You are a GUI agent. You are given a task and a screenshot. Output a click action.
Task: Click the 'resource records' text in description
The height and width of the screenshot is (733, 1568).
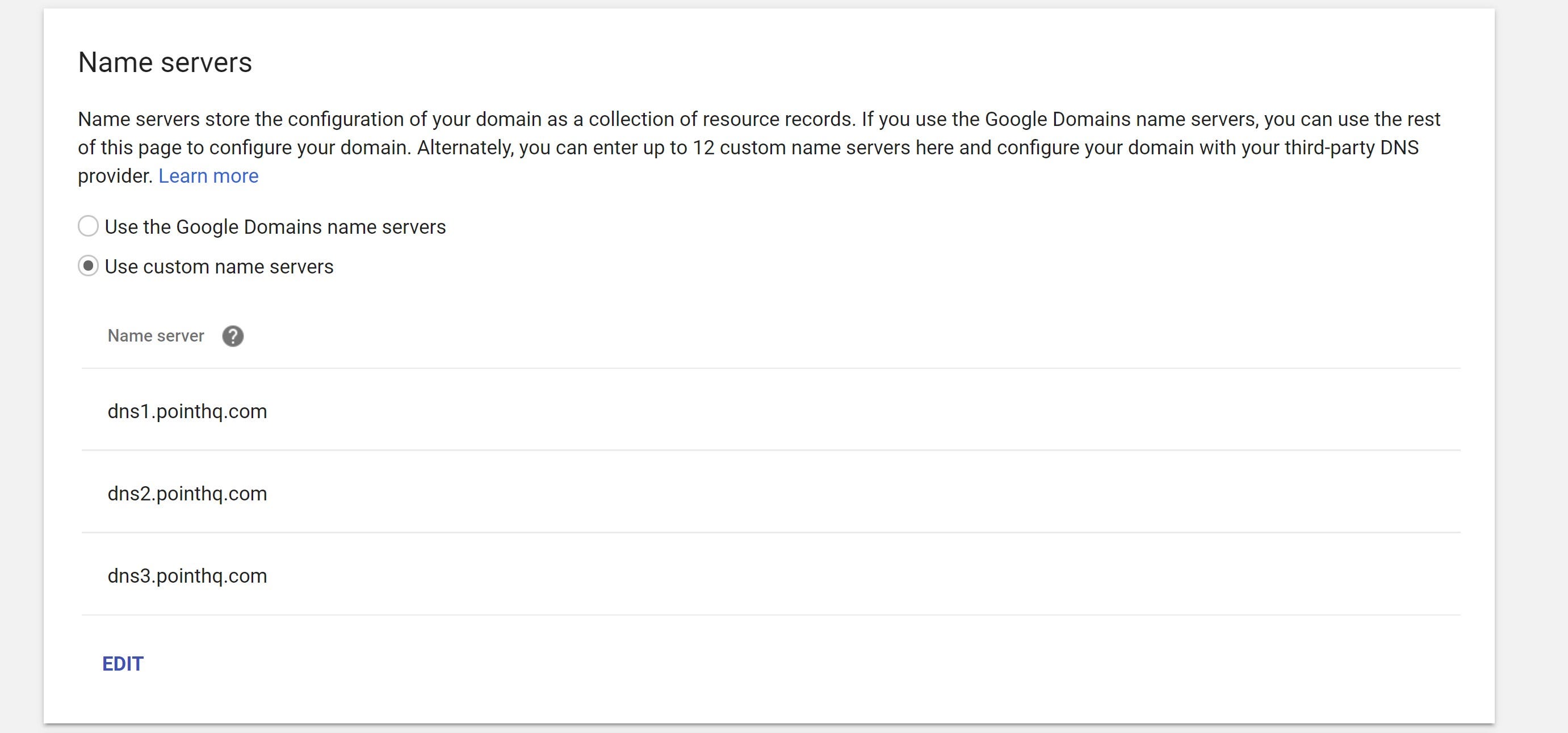[x=778, y=119]
